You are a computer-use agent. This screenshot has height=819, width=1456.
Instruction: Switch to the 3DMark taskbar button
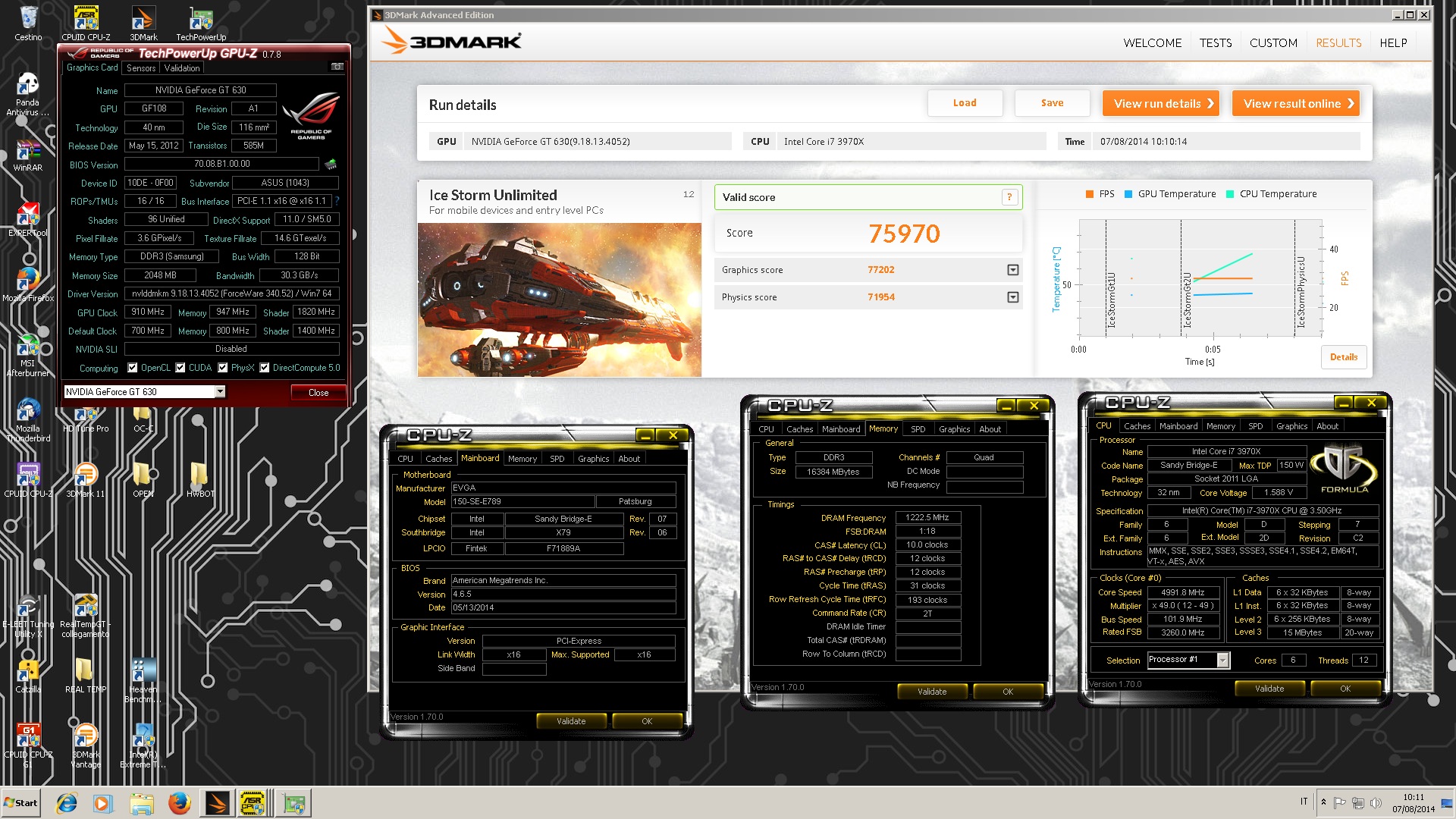click(217, 803)
